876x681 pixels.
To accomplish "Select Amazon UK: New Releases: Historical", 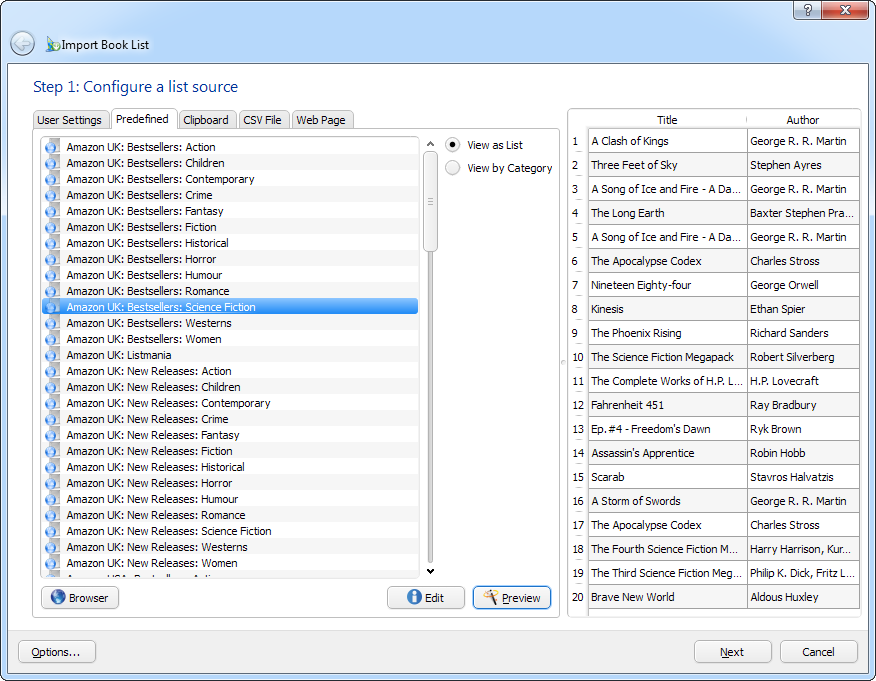I will [230, 467].
